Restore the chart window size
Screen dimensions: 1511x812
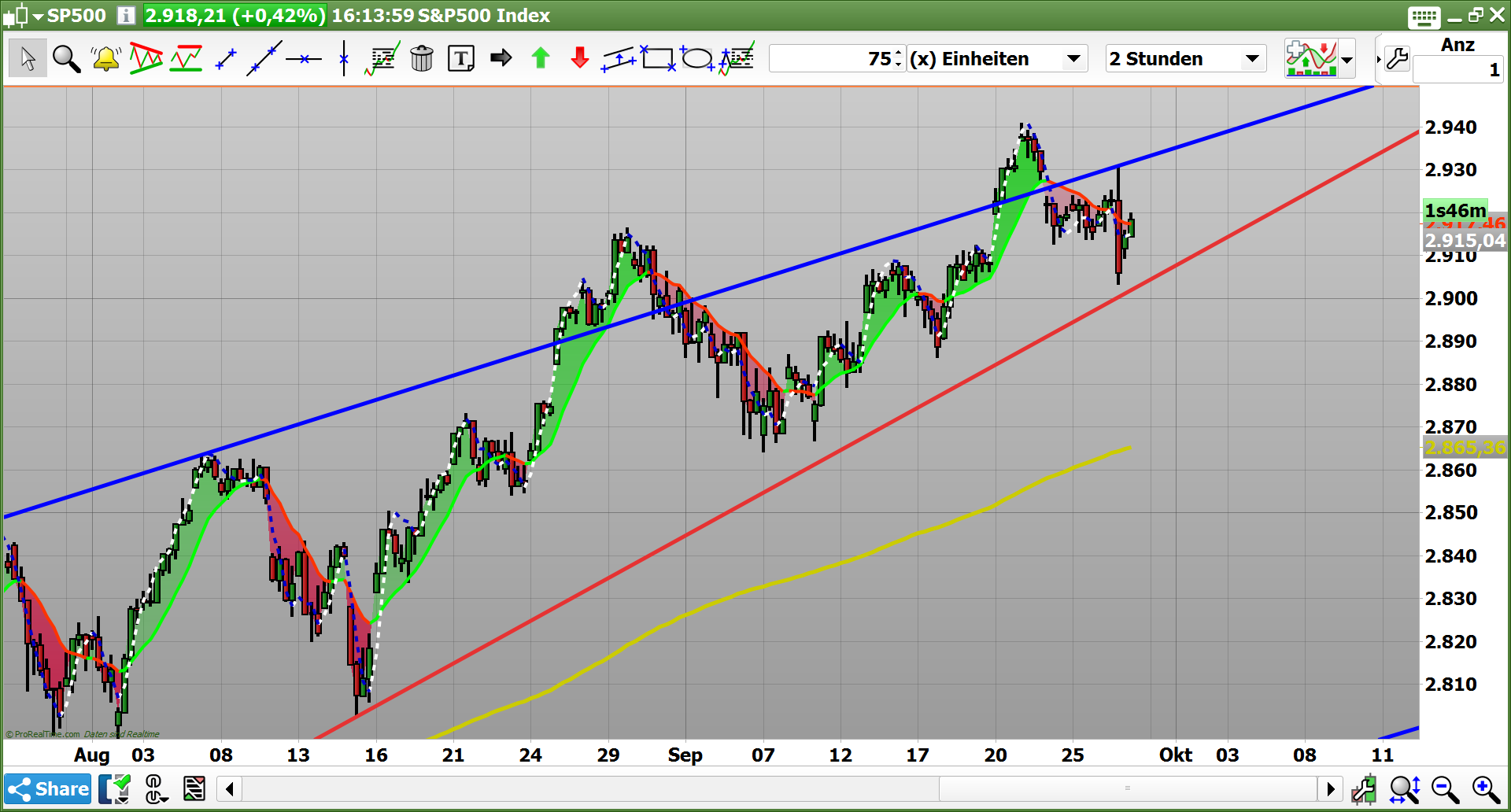(x=1476, y=16)
